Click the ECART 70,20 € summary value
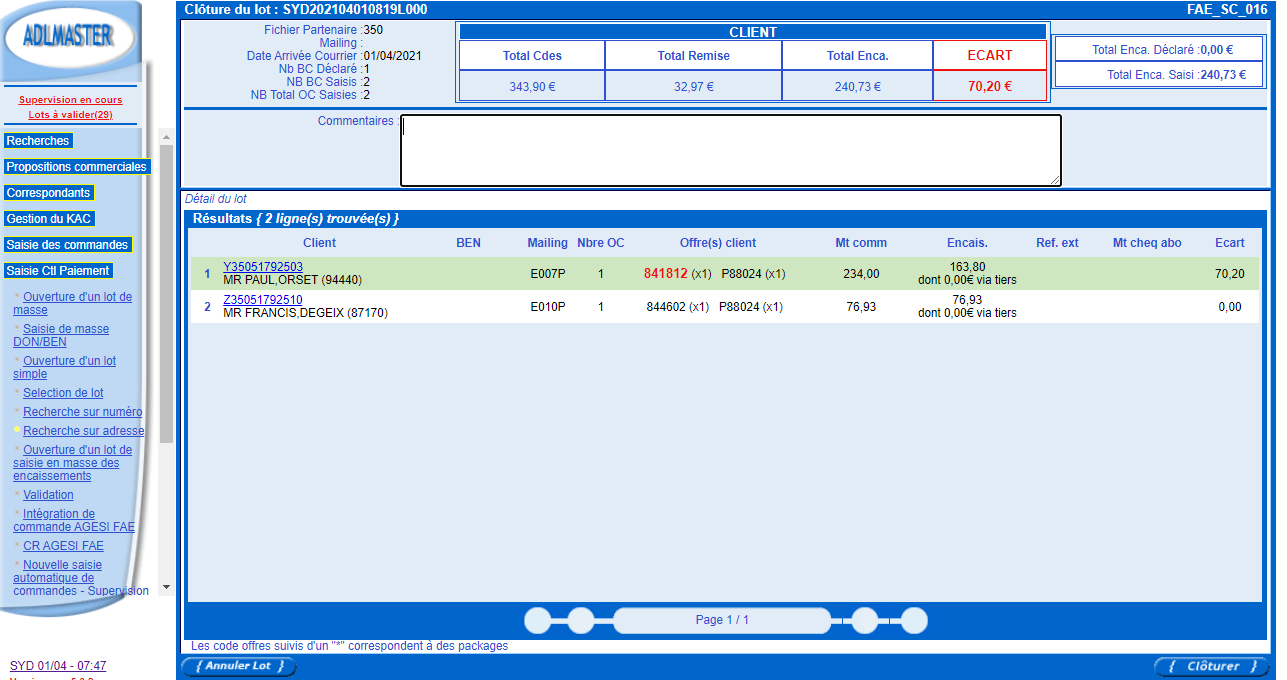This screenshot has width=1287, height=680. tap(990, 86)
